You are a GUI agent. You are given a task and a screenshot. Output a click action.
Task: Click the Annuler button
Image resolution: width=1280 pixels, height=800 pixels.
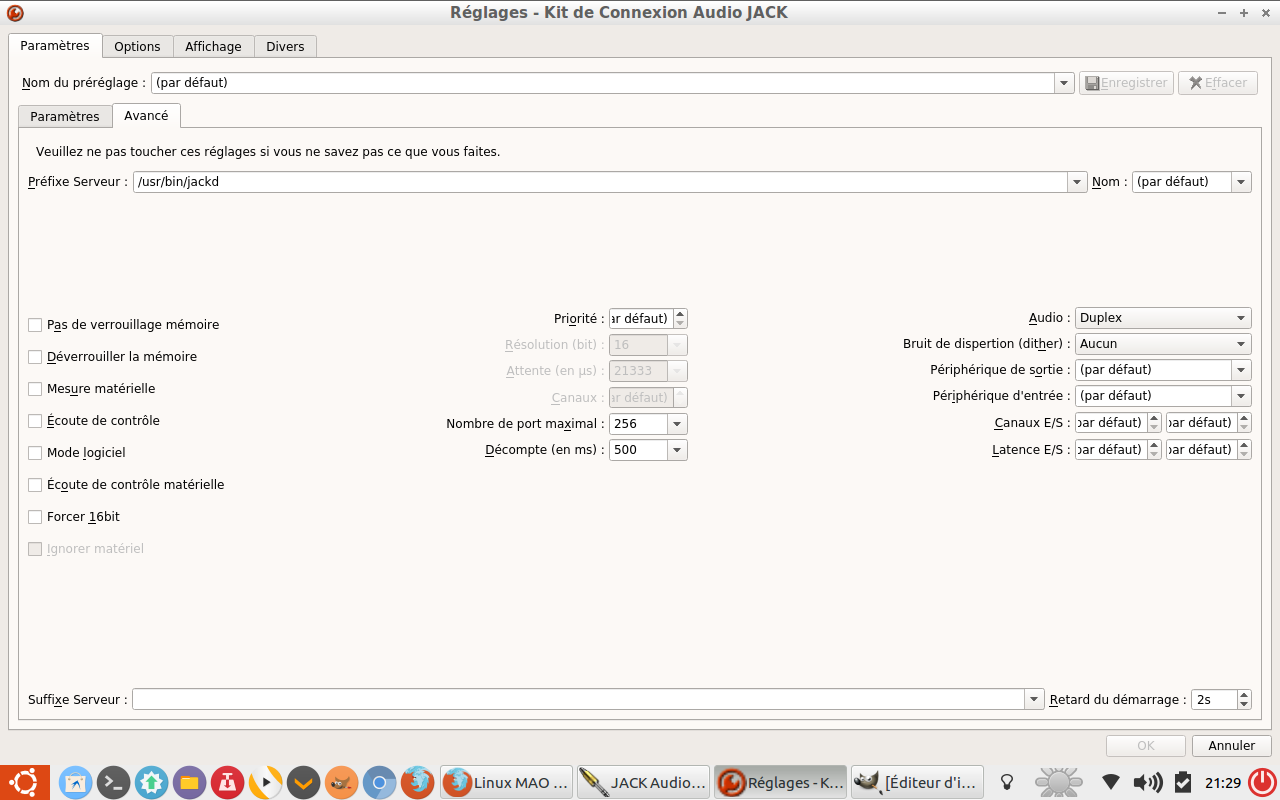pyautogui.click(x=1232, y=746)
